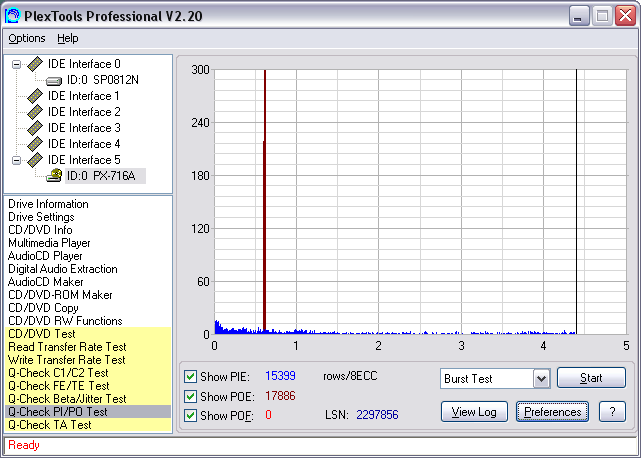Image resolution: width=641 pixels, height=458 pixels.
Task: Open the Burst Test dropdown arrow
Action: [x=541, y=379]
